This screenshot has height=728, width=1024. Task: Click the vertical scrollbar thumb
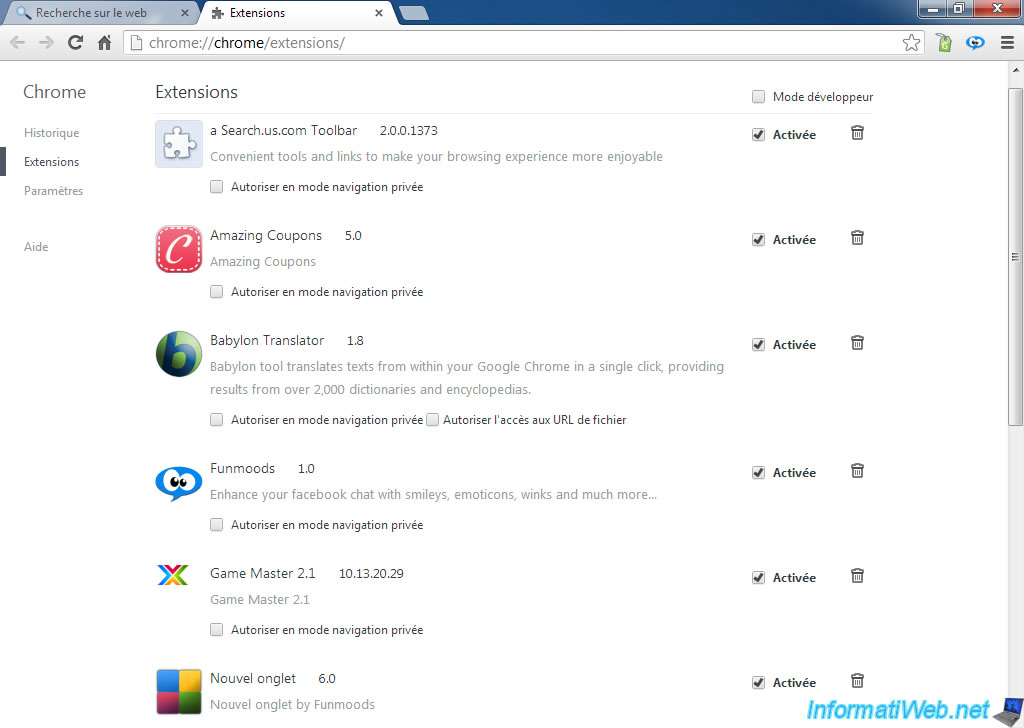1015,257
